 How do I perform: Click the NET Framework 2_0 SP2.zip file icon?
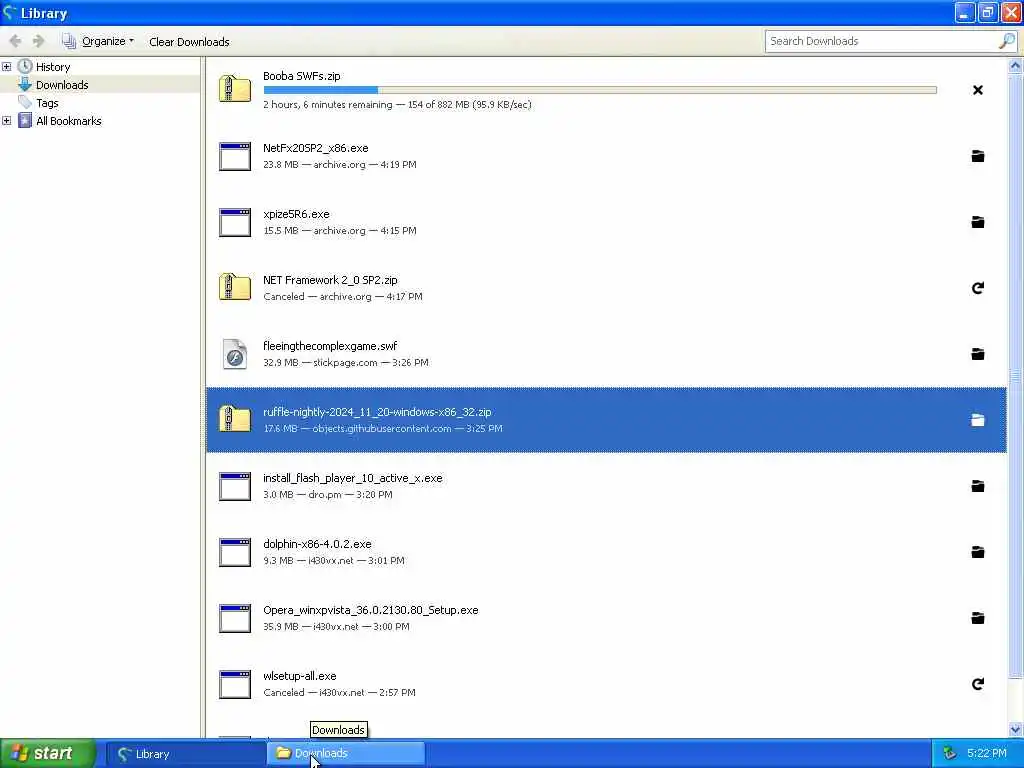click(234, 287)
